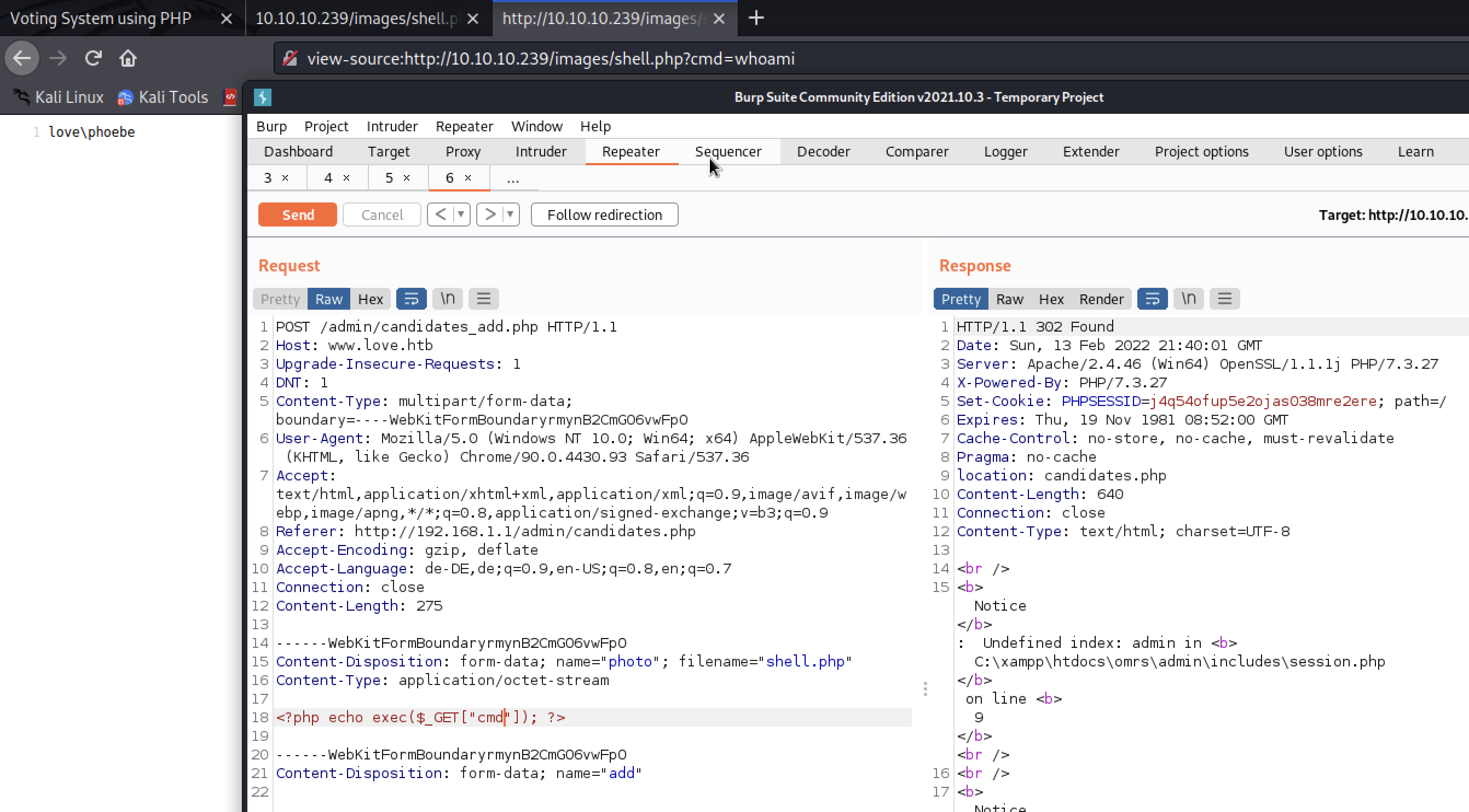Switch Response view to Pretty

961,299
